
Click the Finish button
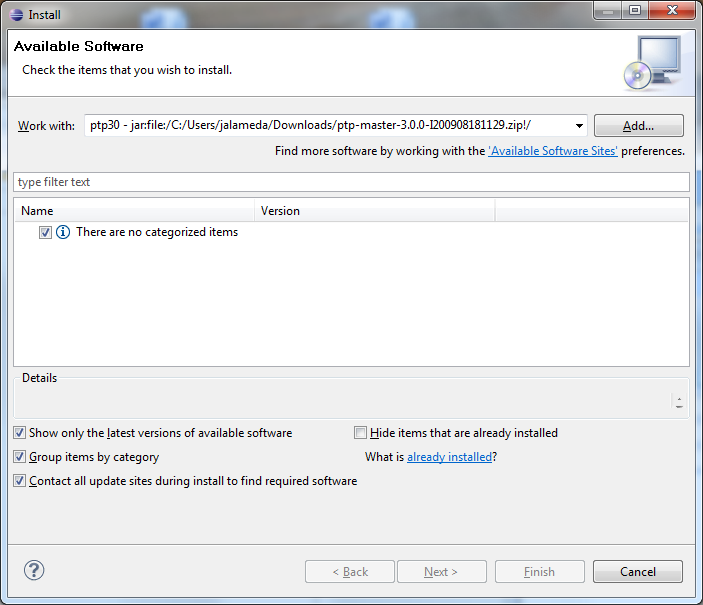(x=539, y=571)
